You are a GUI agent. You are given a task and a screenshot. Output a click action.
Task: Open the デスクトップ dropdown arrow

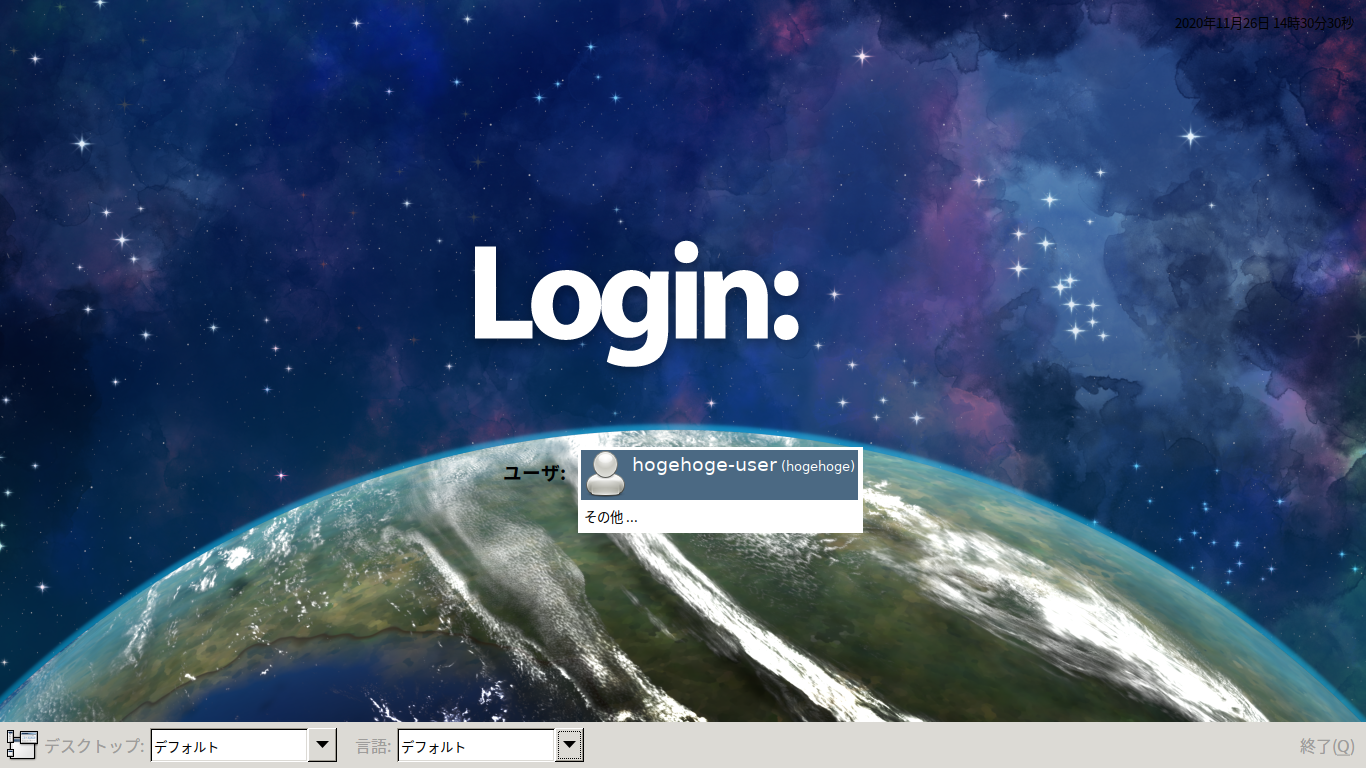pos(323,745)
